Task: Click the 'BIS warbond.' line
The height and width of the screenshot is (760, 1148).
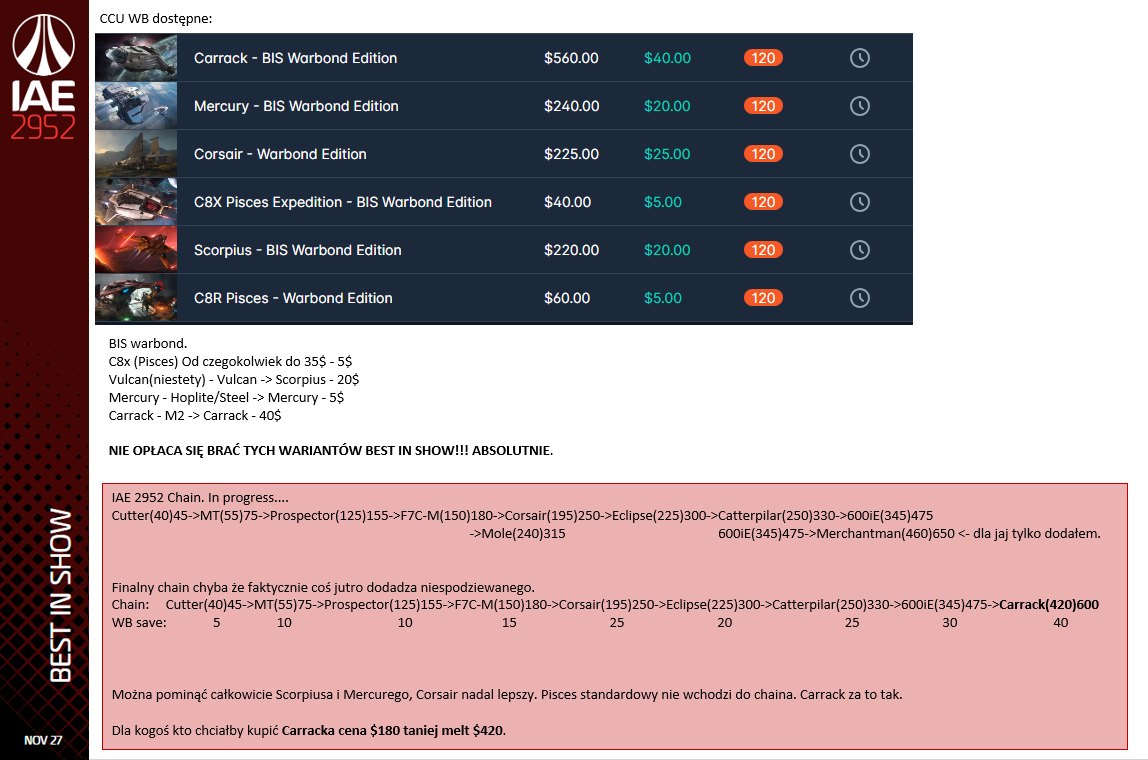Action: [x=148, y=343]
